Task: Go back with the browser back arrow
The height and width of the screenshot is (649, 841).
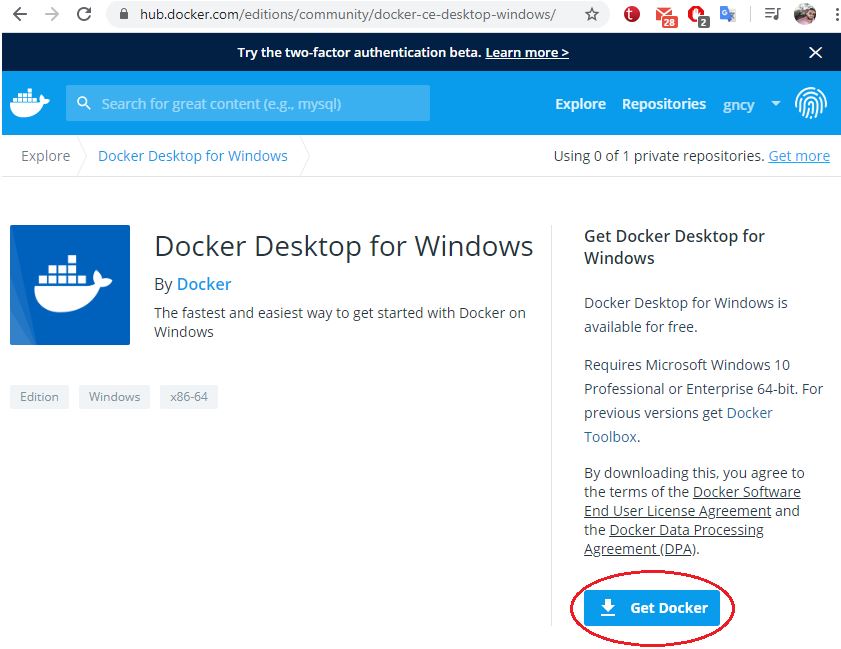Action: pyautogui.click(x=20, y=14)
